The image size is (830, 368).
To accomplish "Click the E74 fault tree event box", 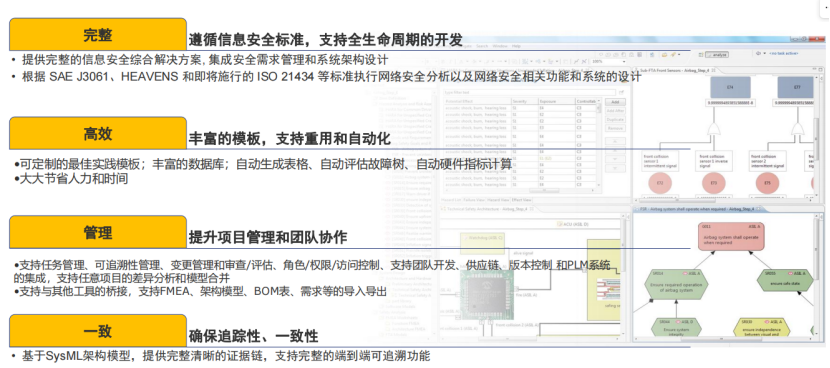I will [730, 87].
